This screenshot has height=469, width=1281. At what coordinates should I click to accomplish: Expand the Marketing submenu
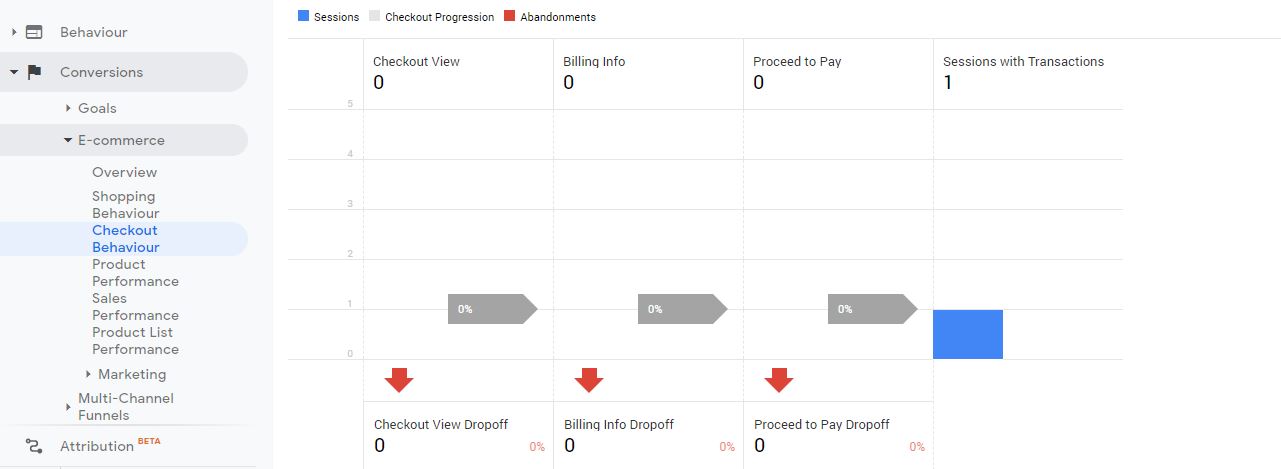pyautogui.click(x=88, y=374)
